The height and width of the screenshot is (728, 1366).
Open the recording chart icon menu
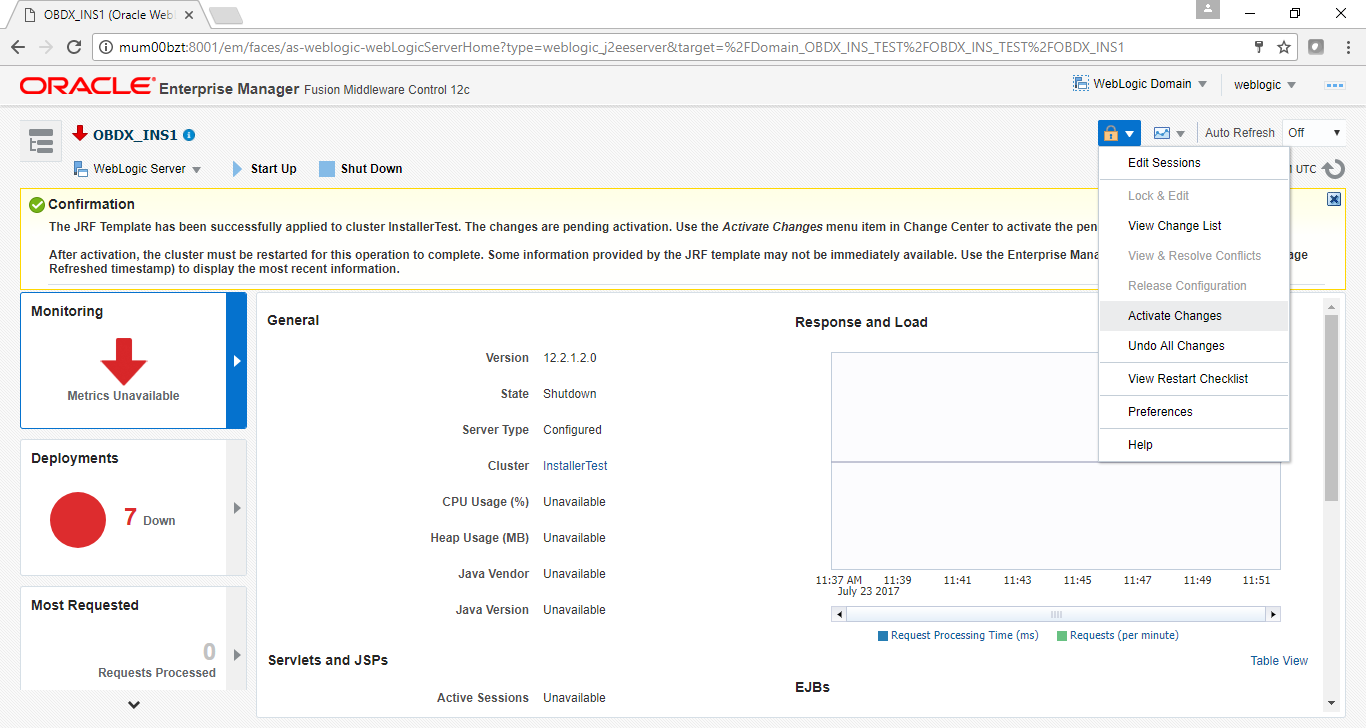(x=1168, y=133)
